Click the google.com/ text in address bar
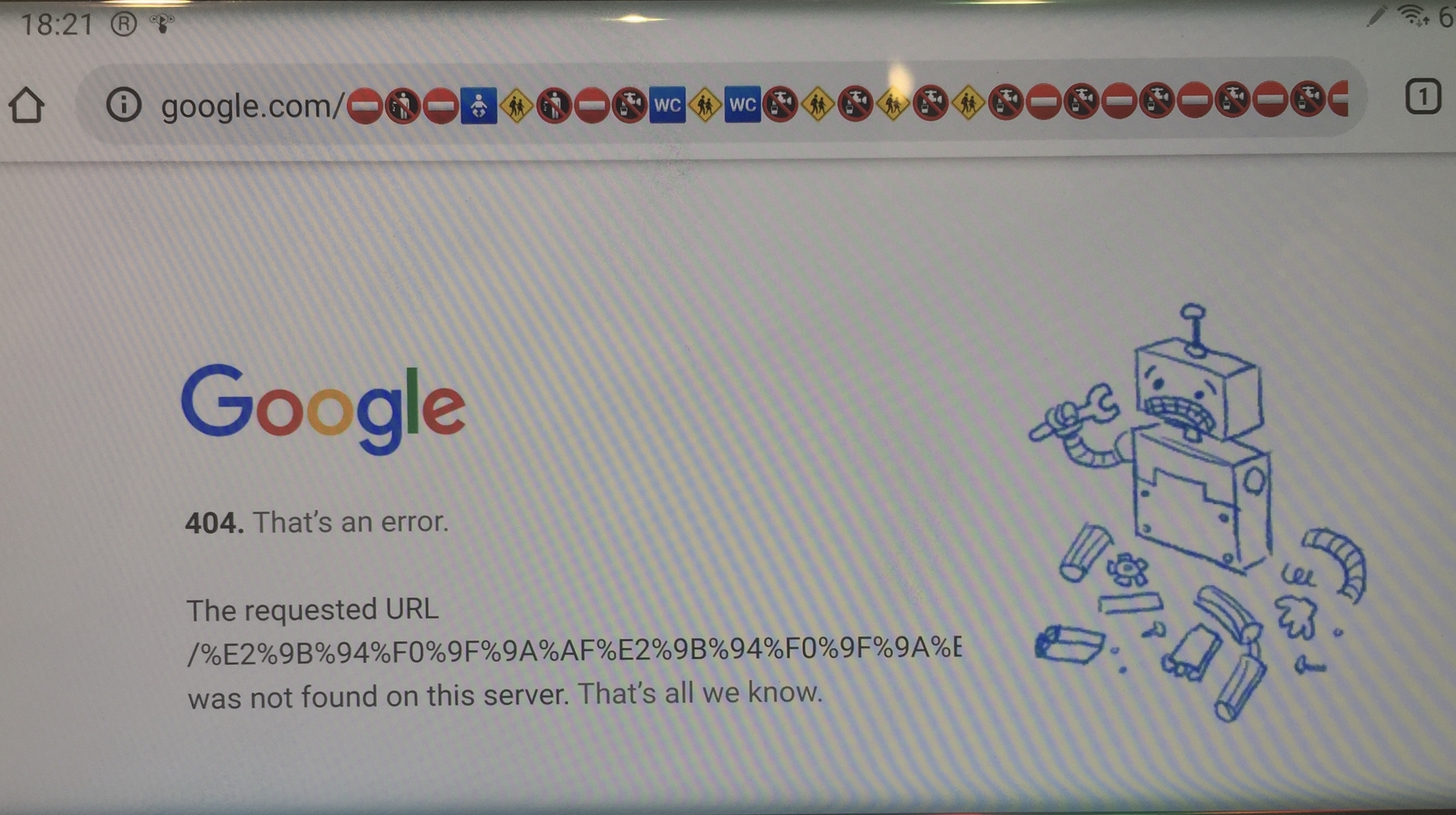Viewport: 1456px width, 815px height. (x=252, y=106)
